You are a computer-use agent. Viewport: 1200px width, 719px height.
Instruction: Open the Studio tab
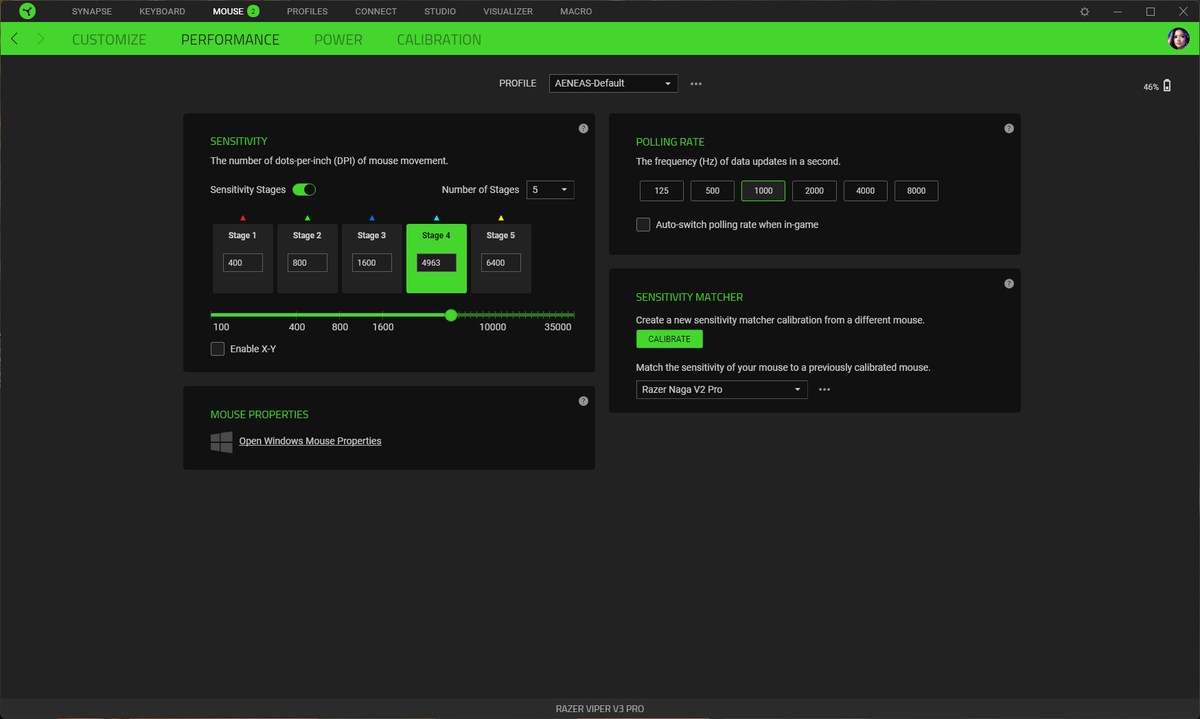point(440,11)
